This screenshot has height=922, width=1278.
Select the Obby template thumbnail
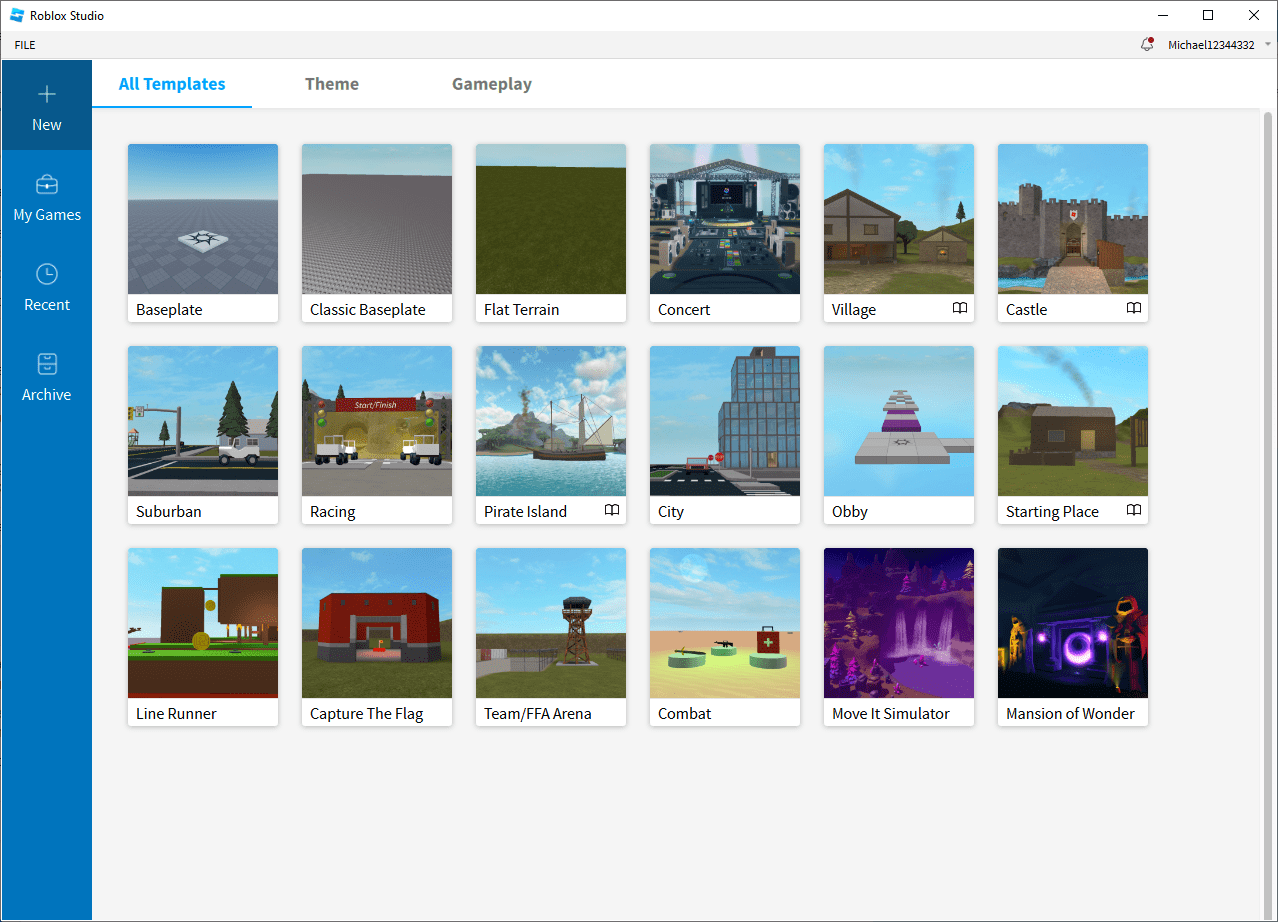(x=899, y=421)
